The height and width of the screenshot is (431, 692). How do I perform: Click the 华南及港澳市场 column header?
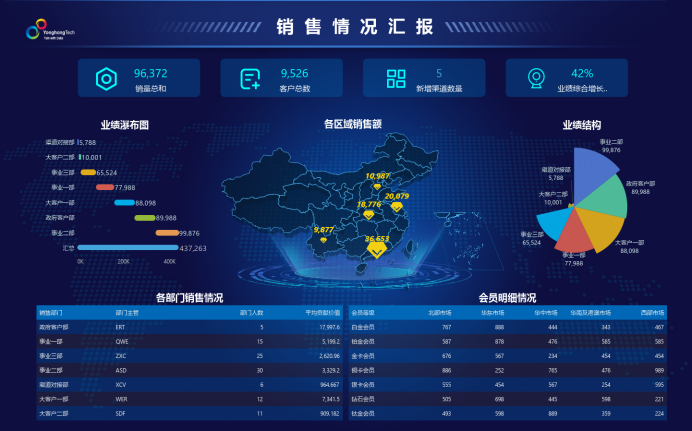590,312
